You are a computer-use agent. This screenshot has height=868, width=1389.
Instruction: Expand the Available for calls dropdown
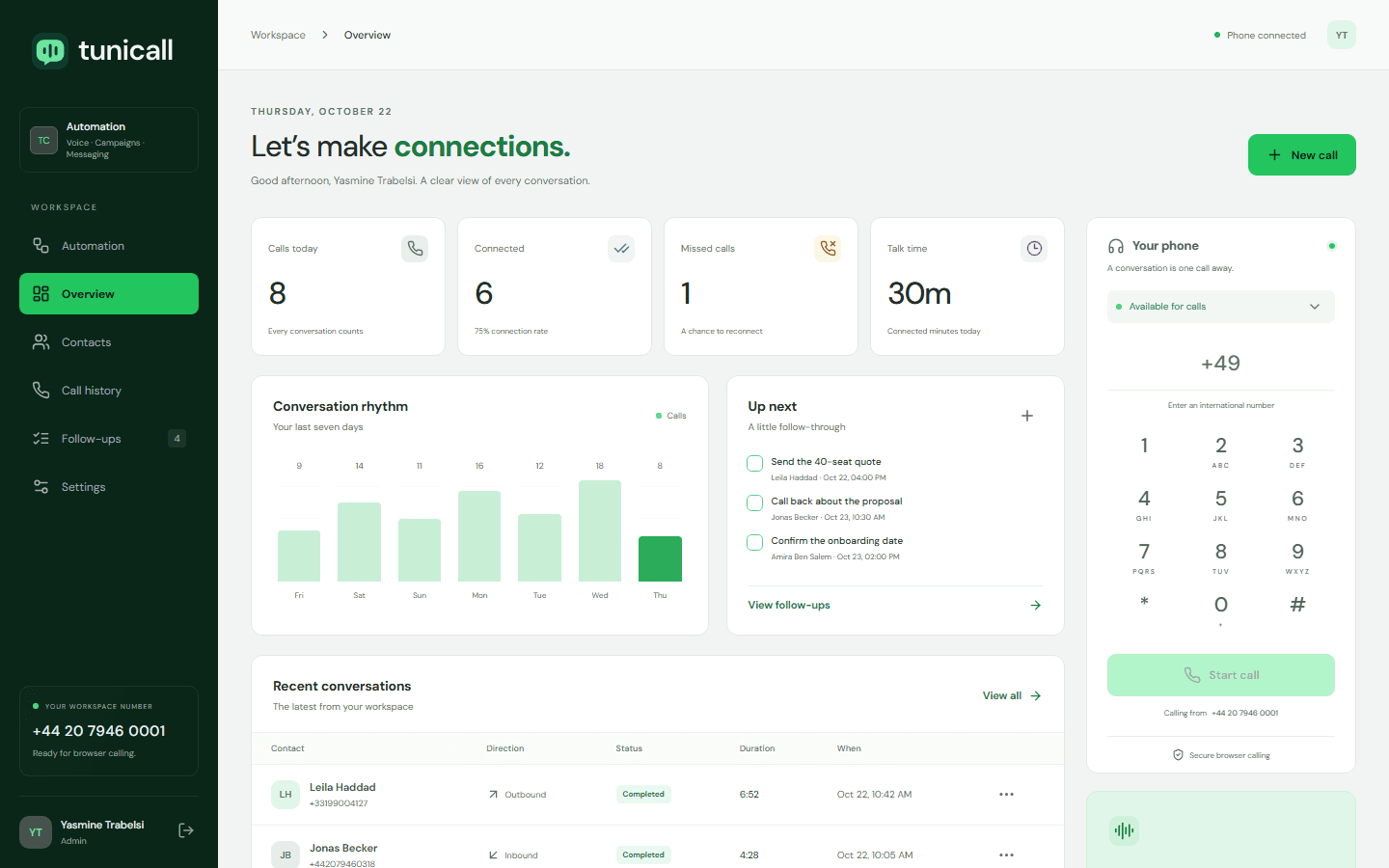(x=1221, y=307)
